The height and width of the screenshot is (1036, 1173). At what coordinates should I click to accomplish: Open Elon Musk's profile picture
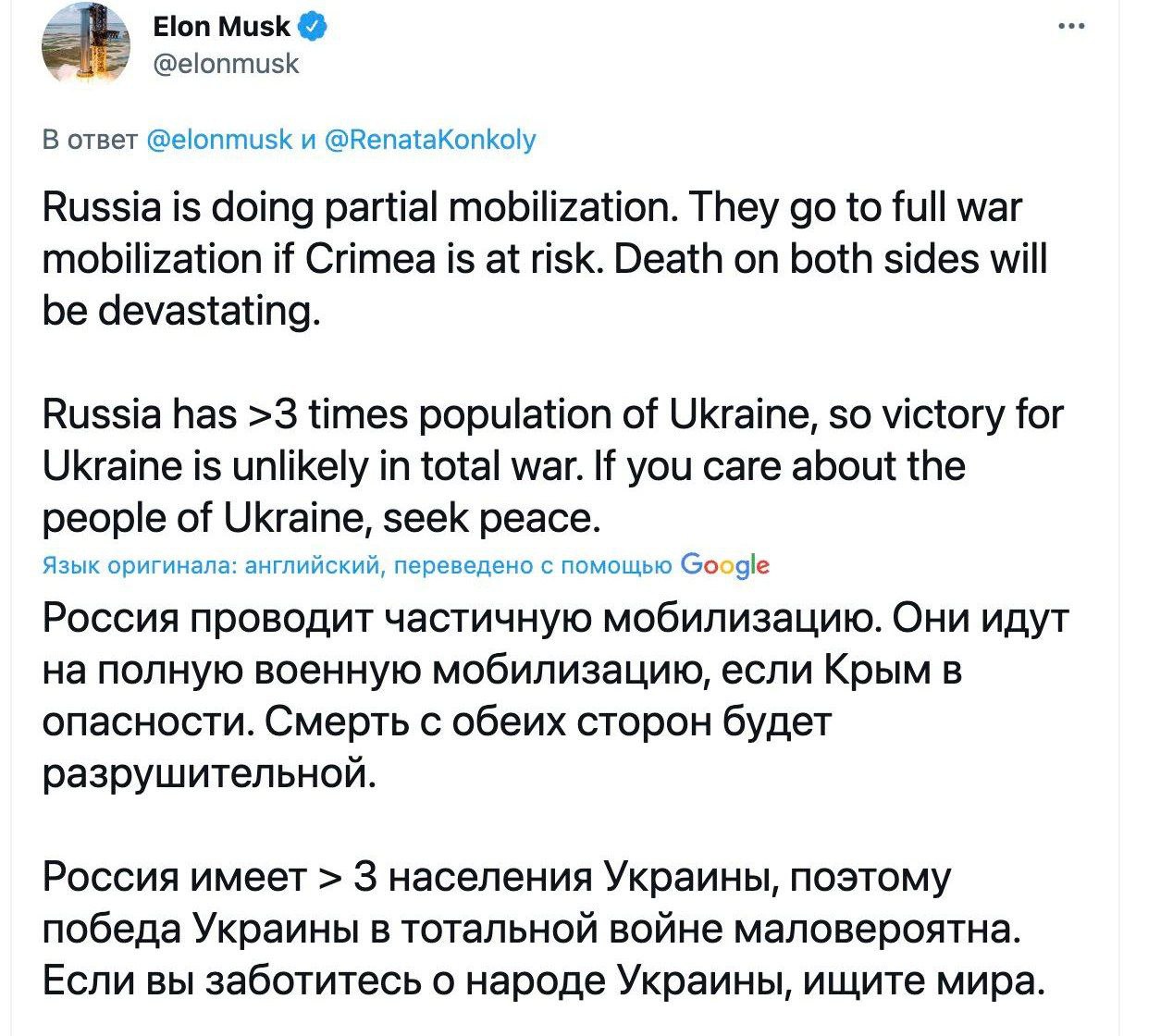[x=88, y=42]
